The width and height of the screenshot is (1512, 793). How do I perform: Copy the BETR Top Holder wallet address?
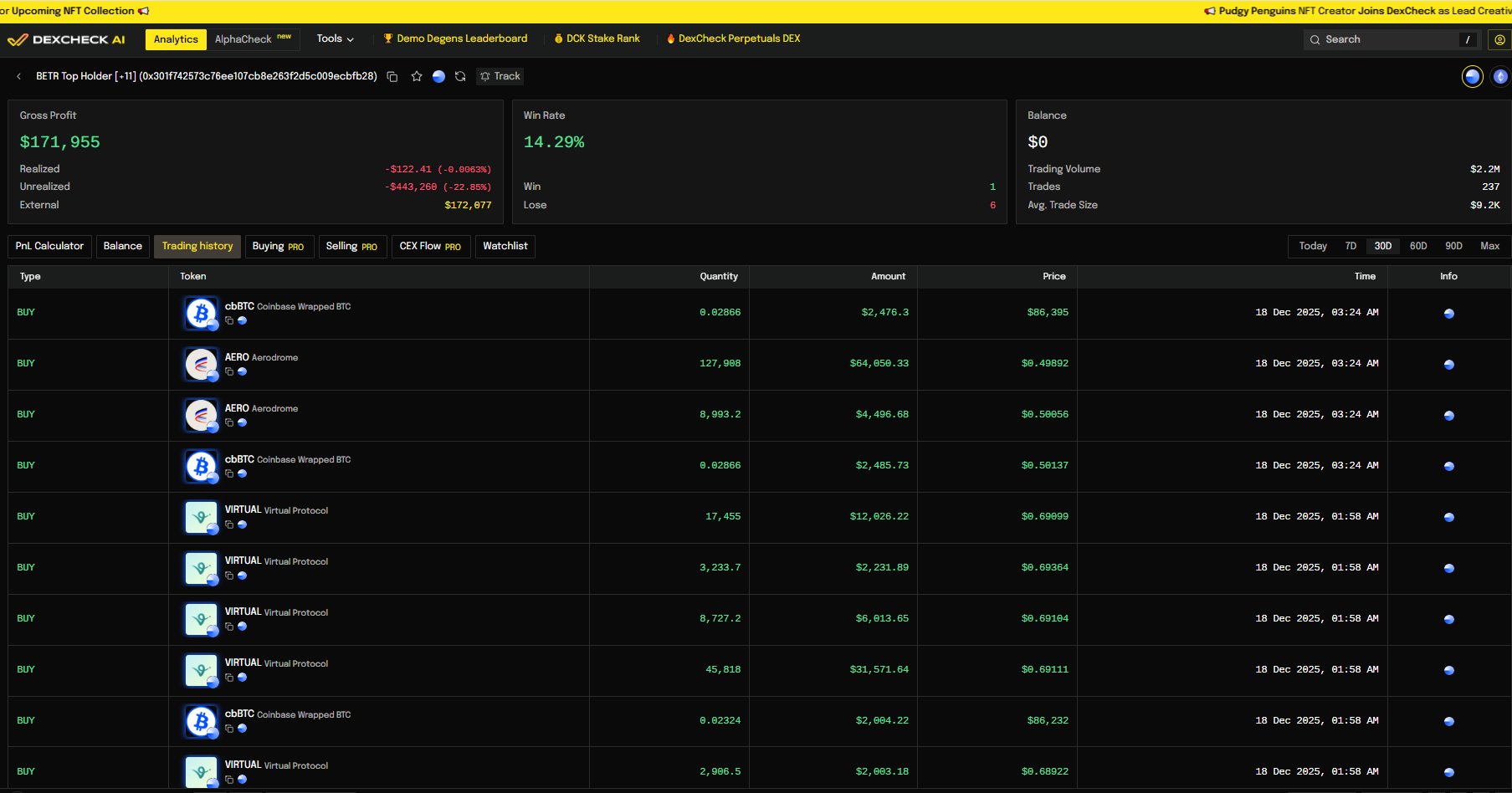[x=392, y=76]
